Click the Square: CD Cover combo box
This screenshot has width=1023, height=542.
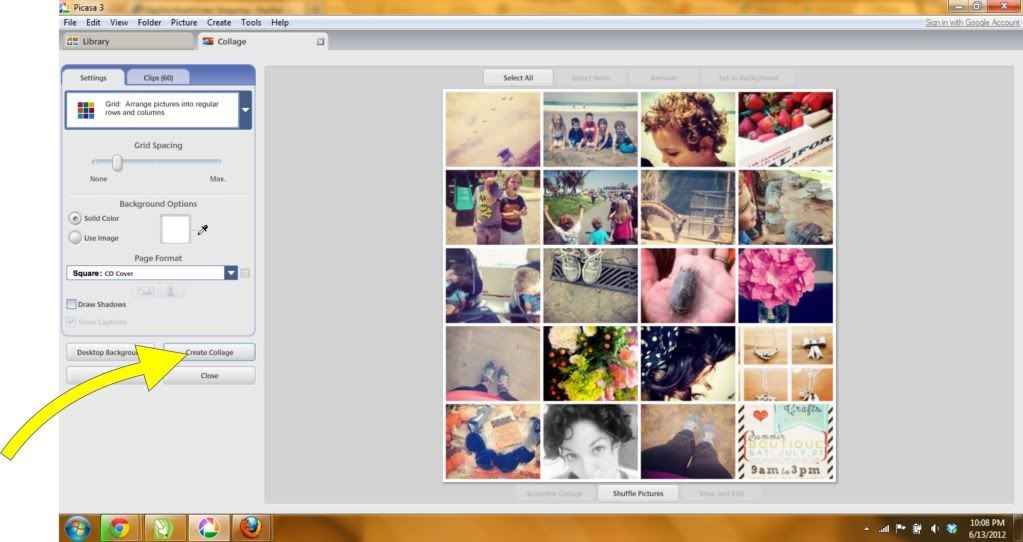click(x=152, y=273)
